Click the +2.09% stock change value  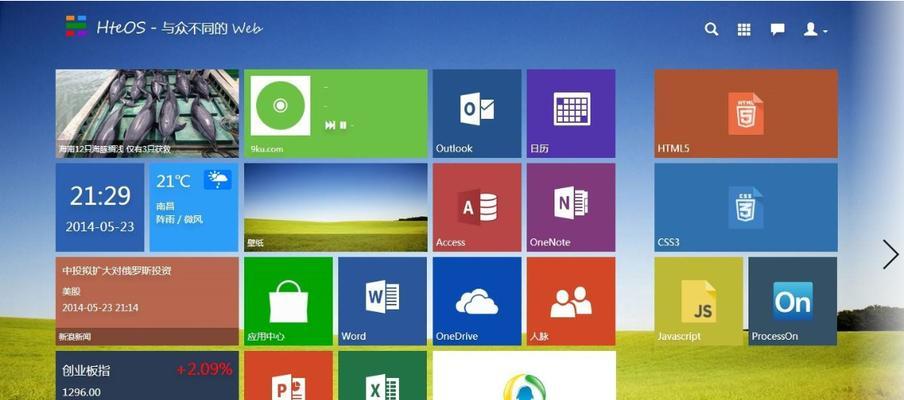coord(204,369)
